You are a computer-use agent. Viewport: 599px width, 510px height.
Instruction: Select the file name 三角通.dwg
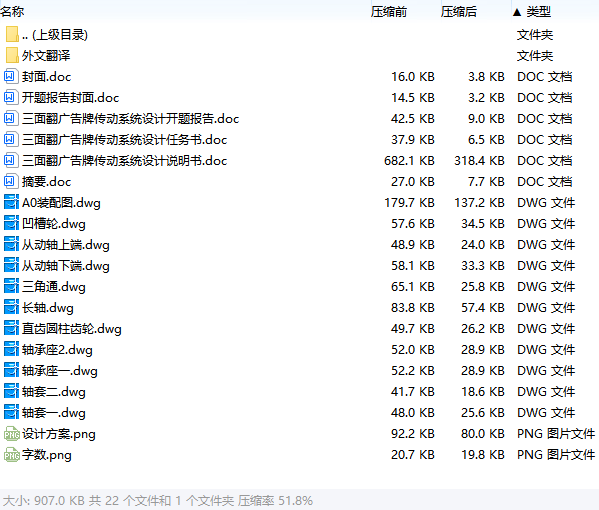(53, 287)
